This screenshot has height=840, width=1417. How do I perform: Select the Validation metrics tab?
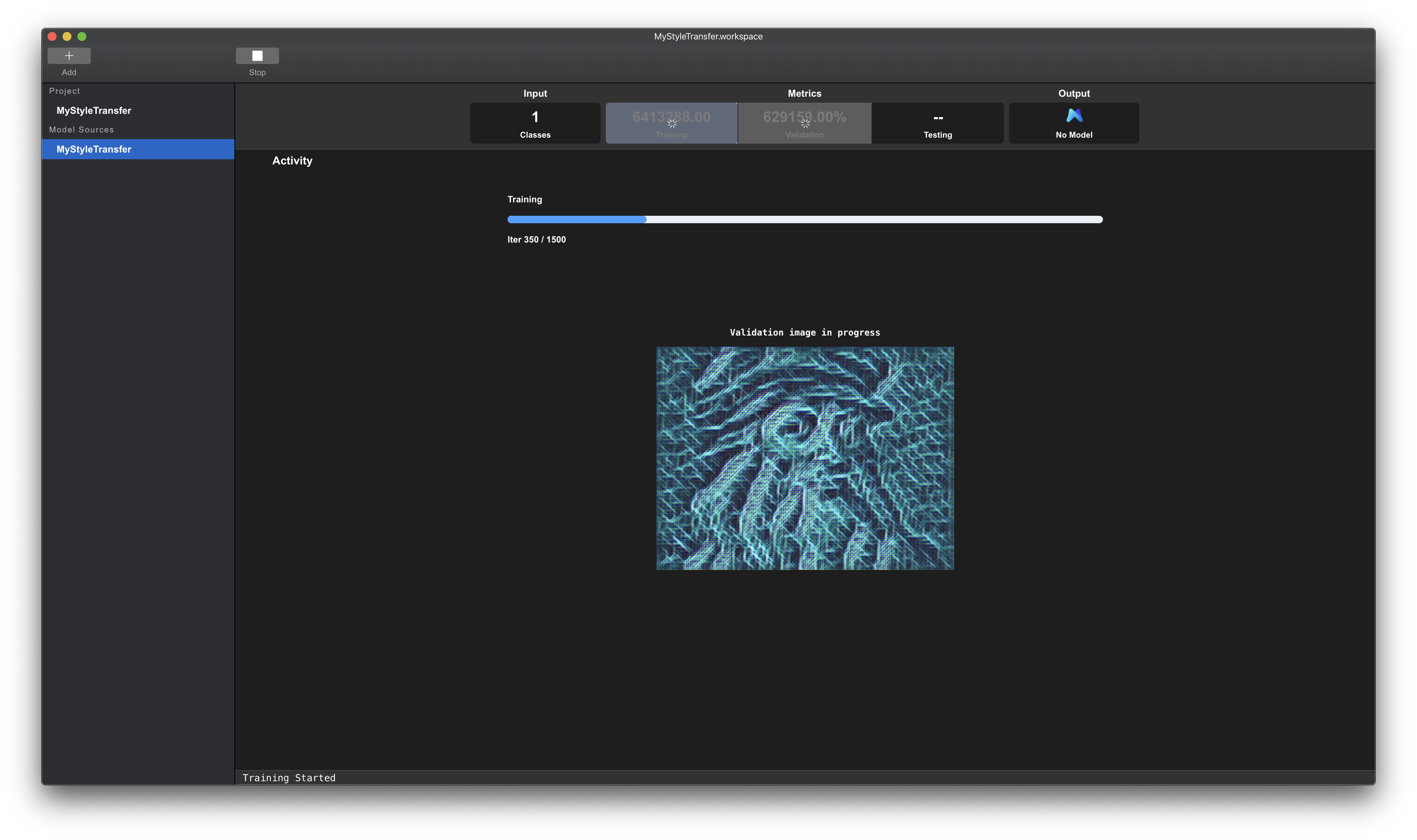[805, 135]
